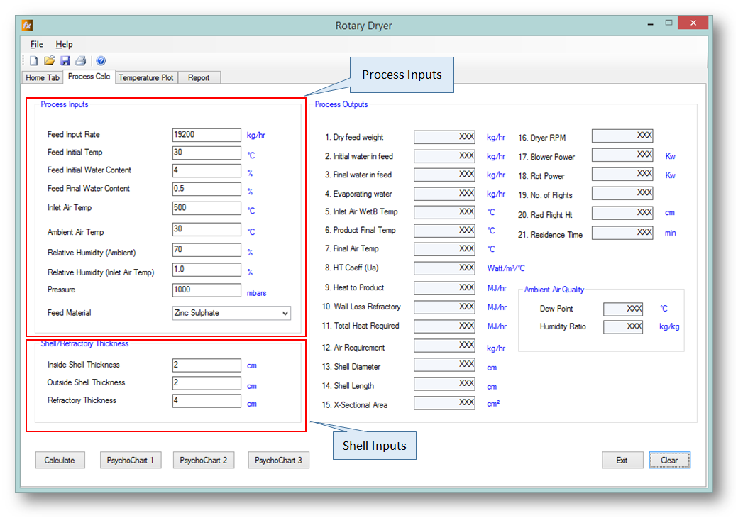Click the Save disk toolbar icon
Screen dimensions: 736x517
(x=65, y=61)
